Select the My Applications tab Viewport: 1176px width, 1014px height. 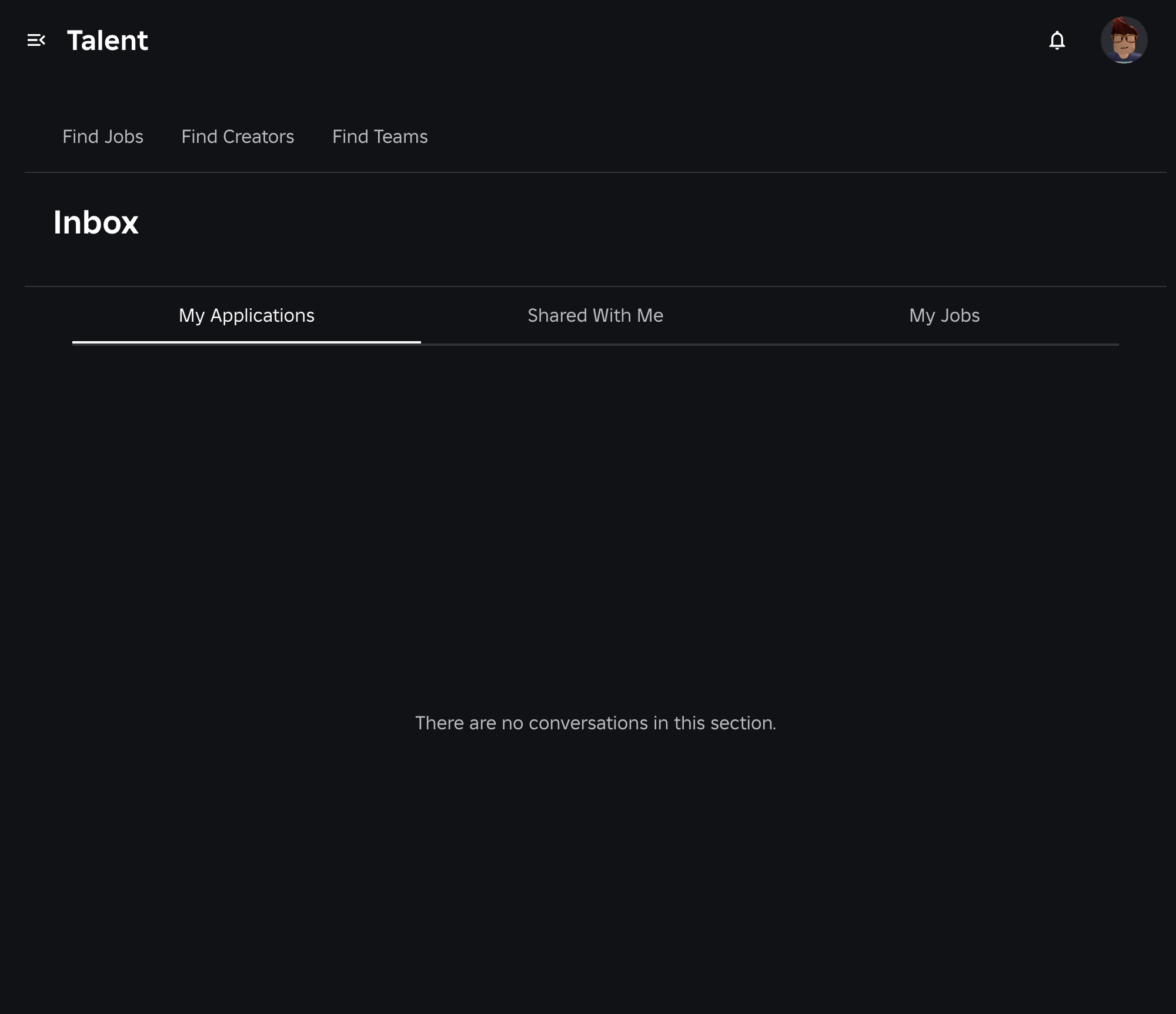pos(246,316)
